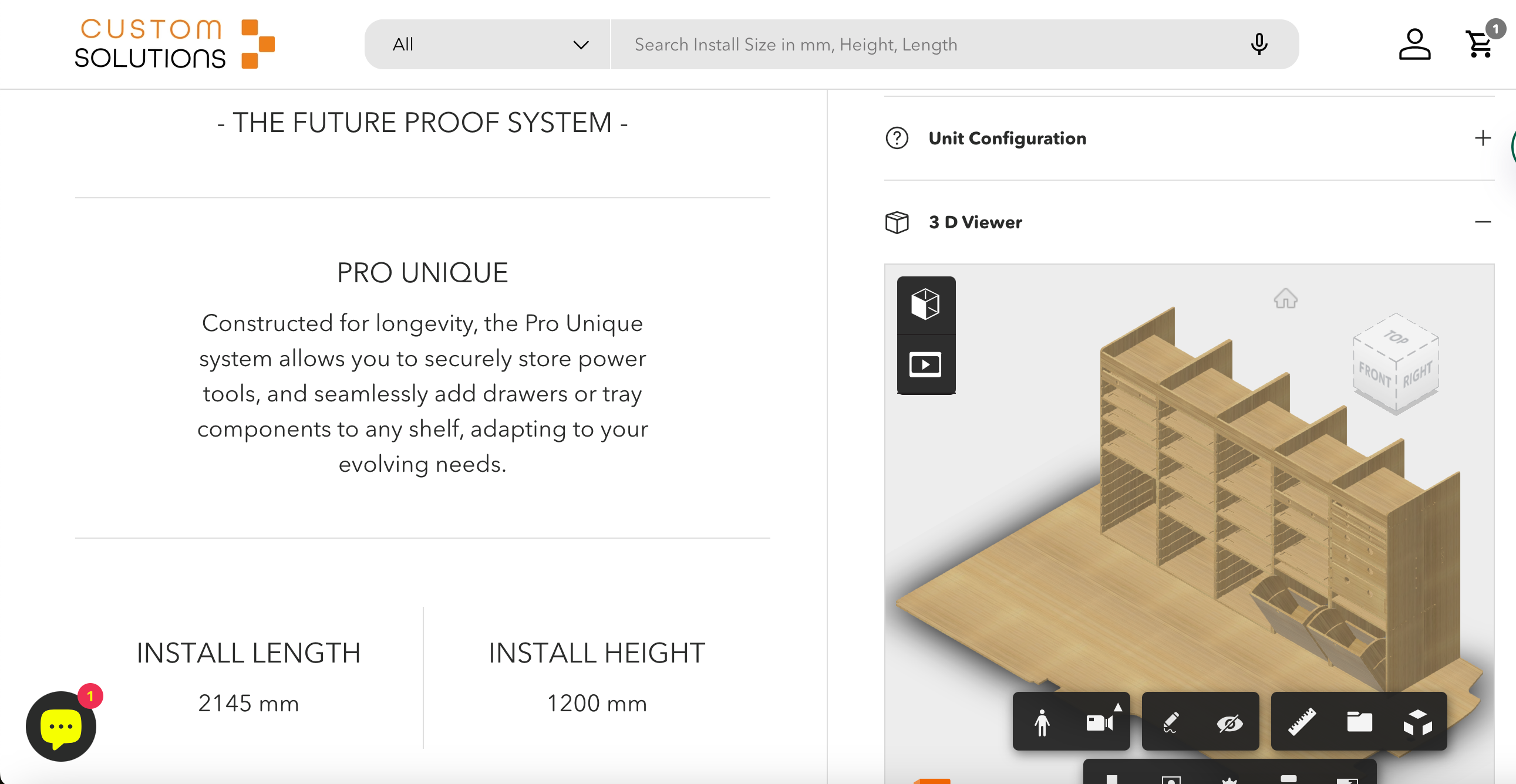Toggle the hide objects eye icon
This screenshot has height=784, width=1516.
tap(1229, 722)
